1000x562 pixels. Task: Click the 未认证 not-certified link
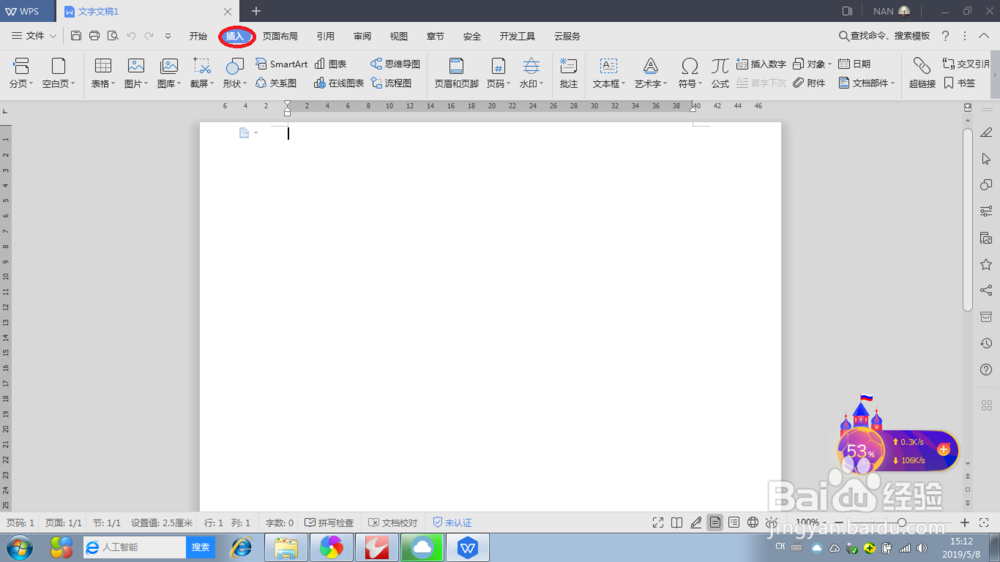point(452,522)
